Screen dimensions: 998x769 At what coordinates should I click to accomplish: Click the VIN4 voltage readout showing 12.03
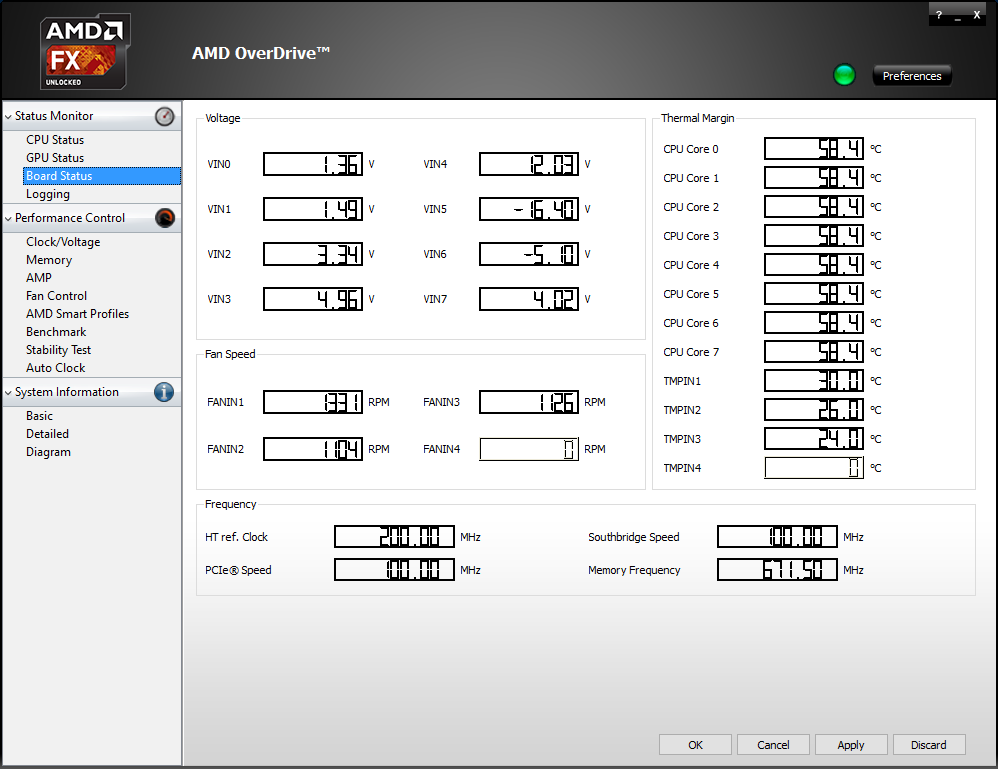pos(529,164)
